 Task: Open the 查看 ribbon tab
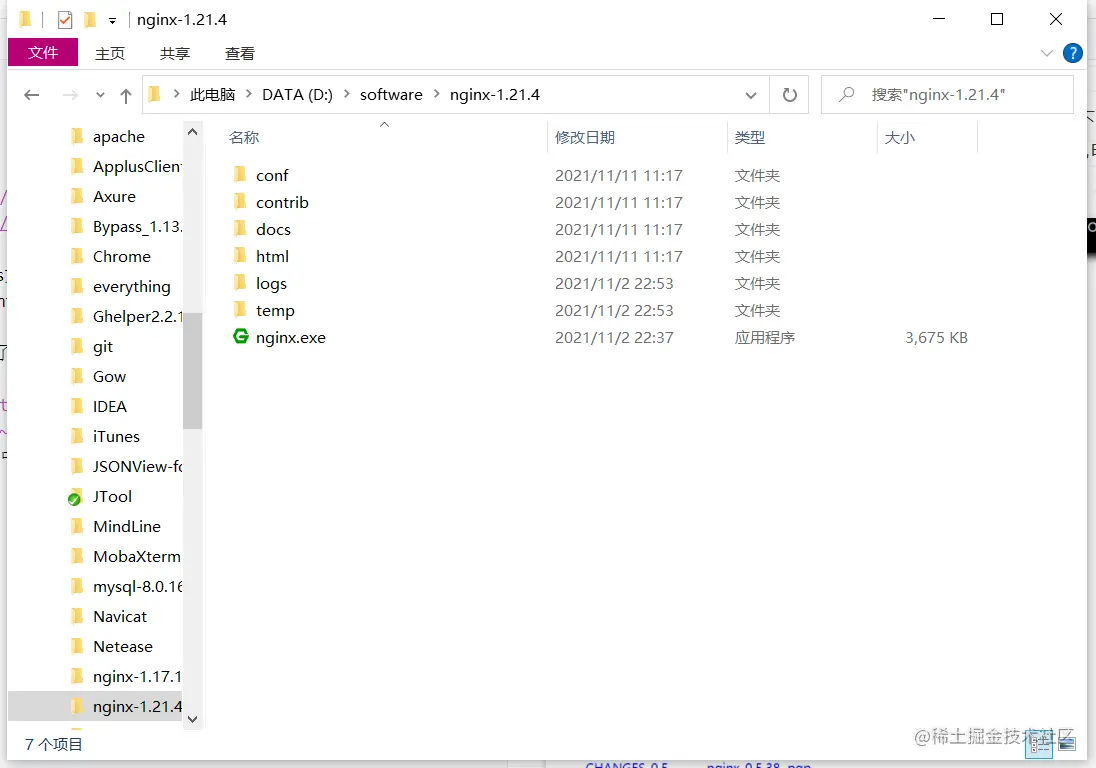[240, 54]
